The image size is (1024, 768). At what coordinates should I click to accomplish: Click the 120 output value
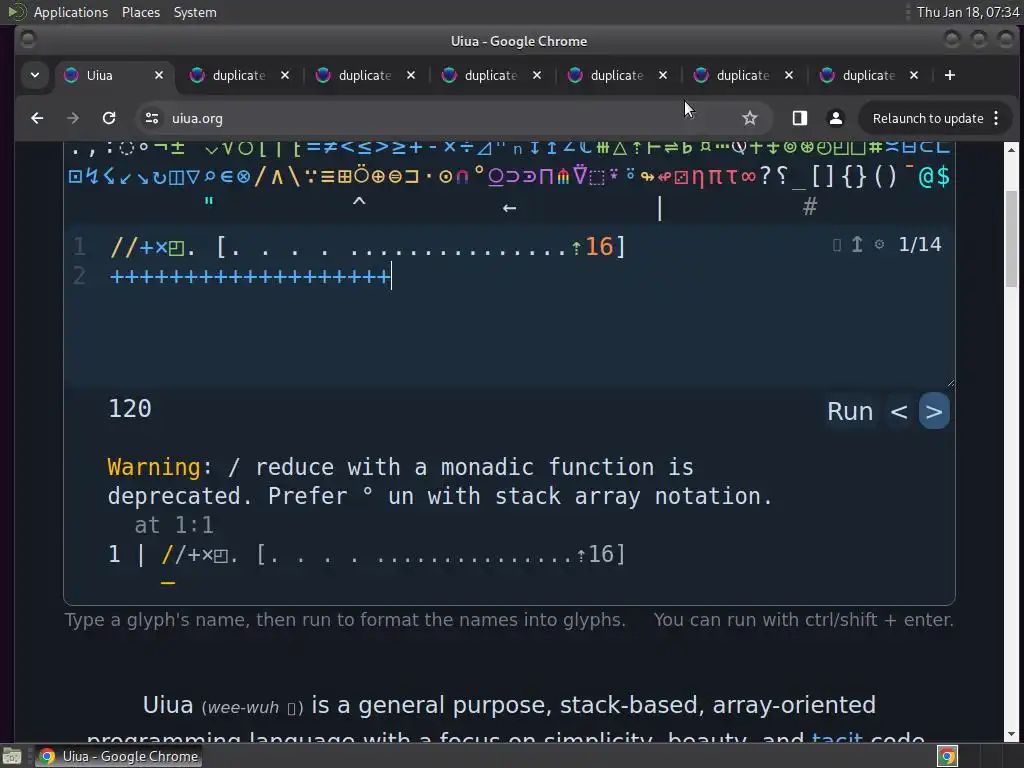130,409
